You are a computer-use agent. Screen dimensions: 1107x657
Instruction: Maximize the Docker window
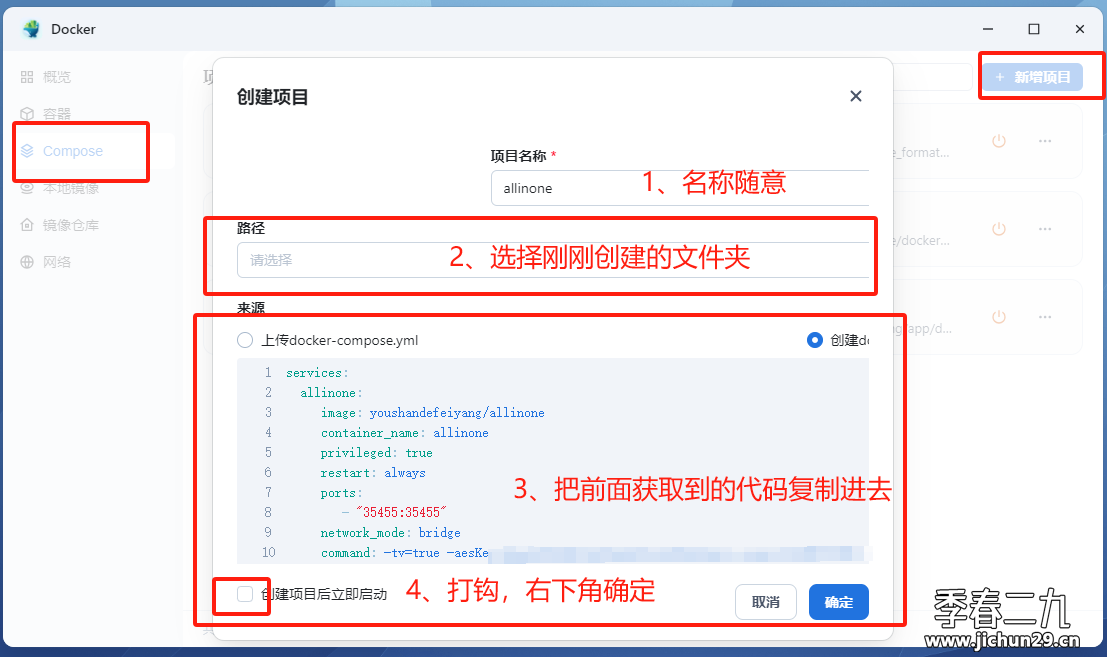1034,29
